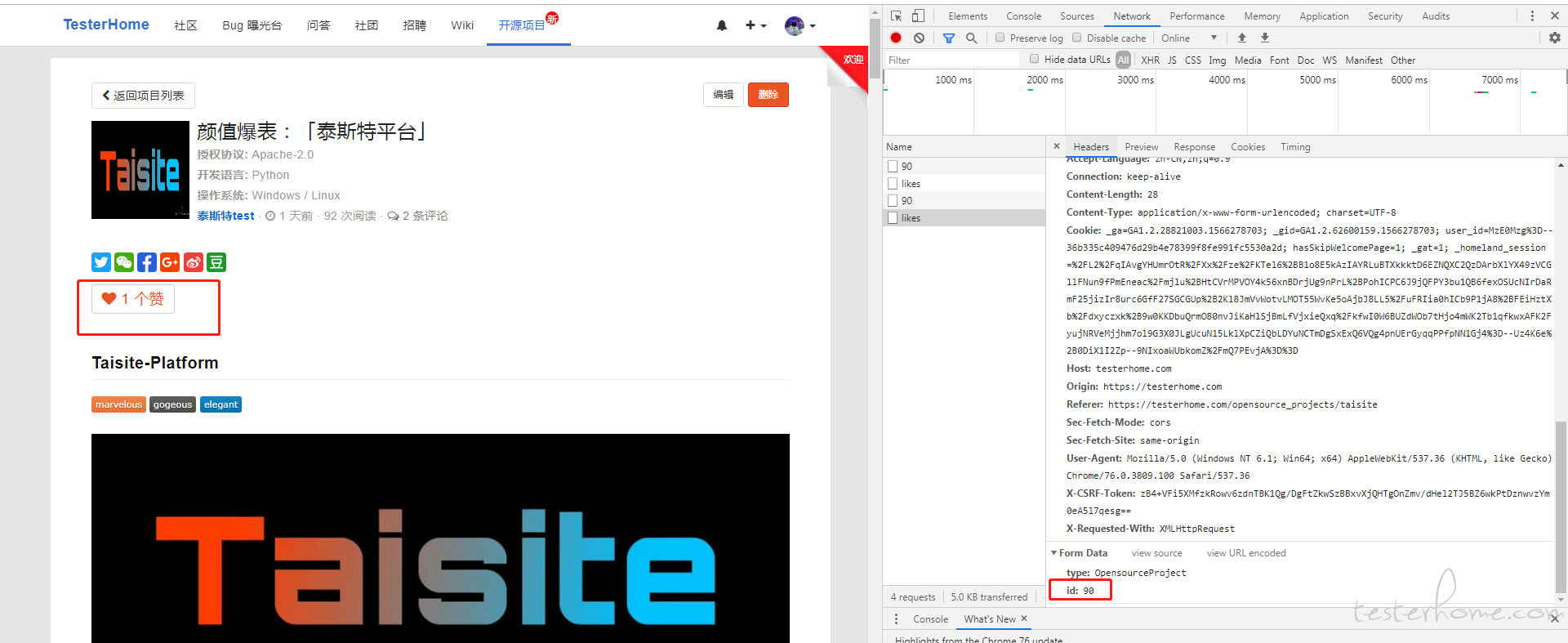
Task: Open DevTools more options menu
Action: coord(1532,16)
